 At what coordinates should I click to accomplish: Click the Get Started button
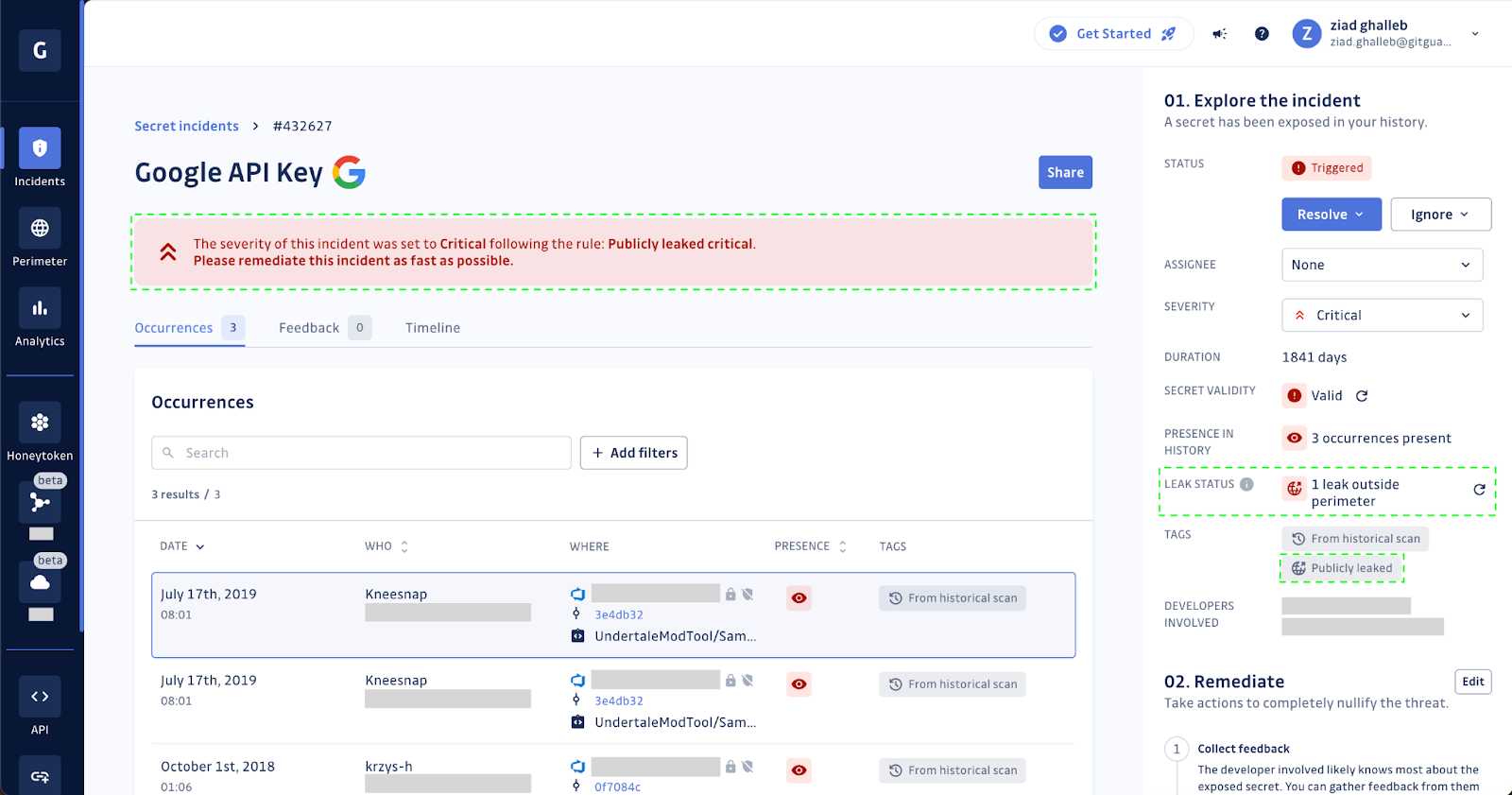coord(1114,34)
